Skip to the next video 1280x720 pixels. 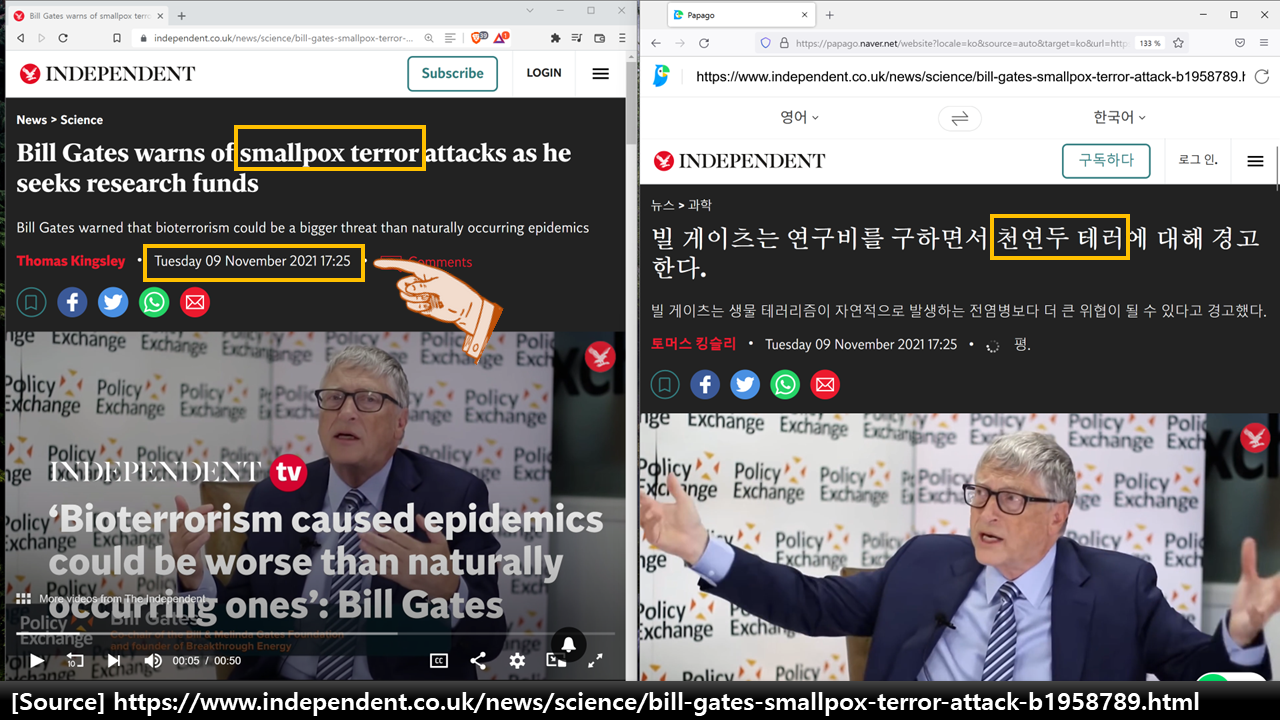click(x=114, y=660)
